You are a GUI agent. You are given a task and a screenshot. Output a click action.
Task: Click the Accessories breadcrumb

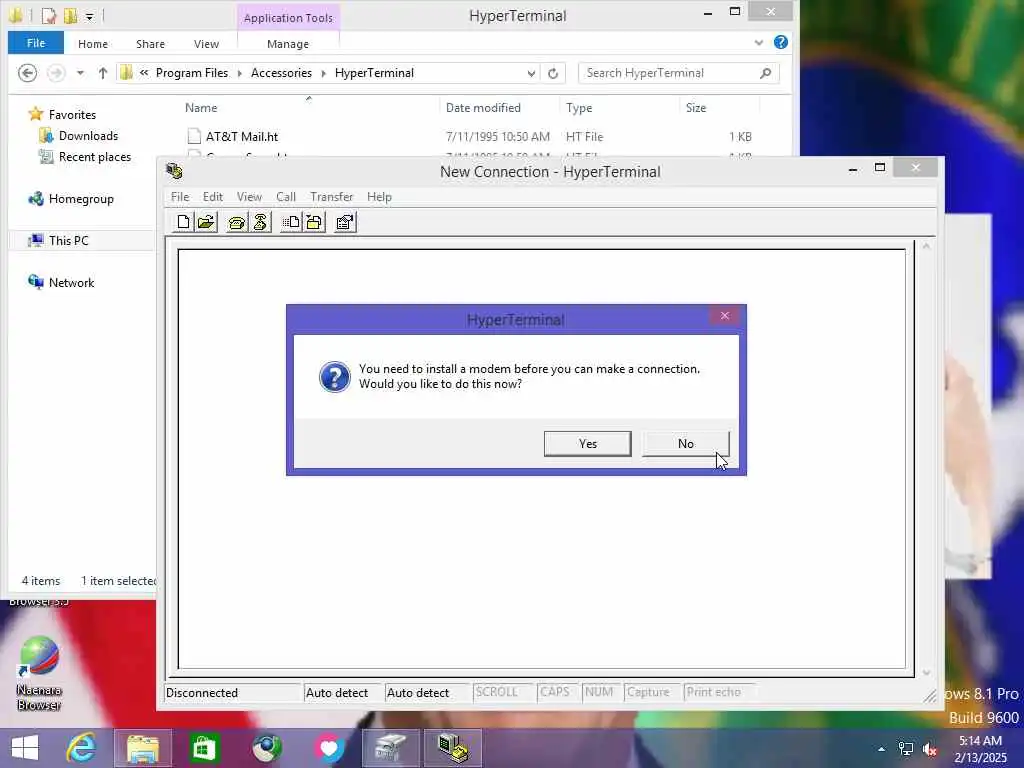(x=281, y=73)
